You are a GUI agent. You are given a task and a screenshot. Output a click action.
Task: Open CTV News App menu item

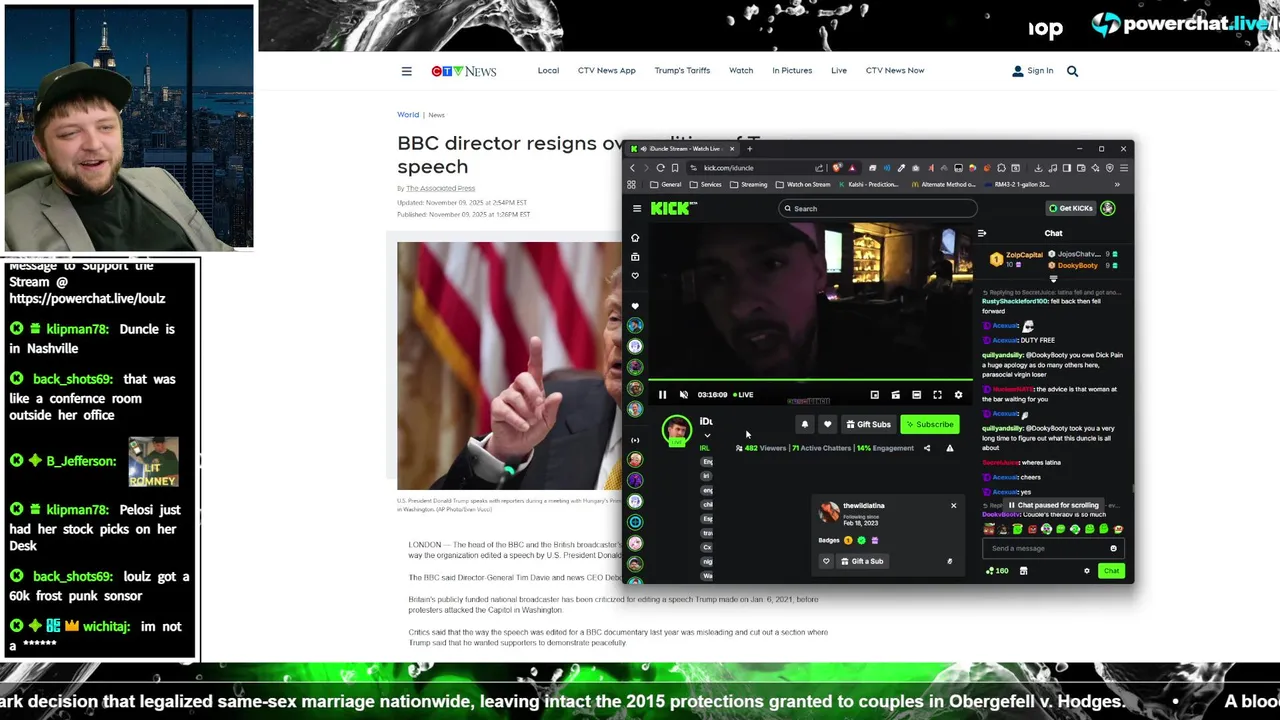pos(606,71)
